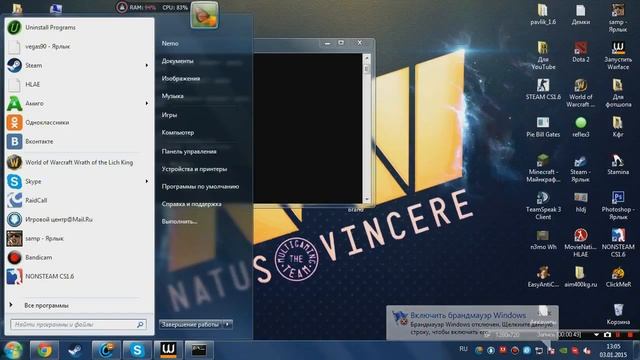Open Запустить Warface desktop shortcut
This screenshot has height=360, width=640.
[x=618, y=56]
